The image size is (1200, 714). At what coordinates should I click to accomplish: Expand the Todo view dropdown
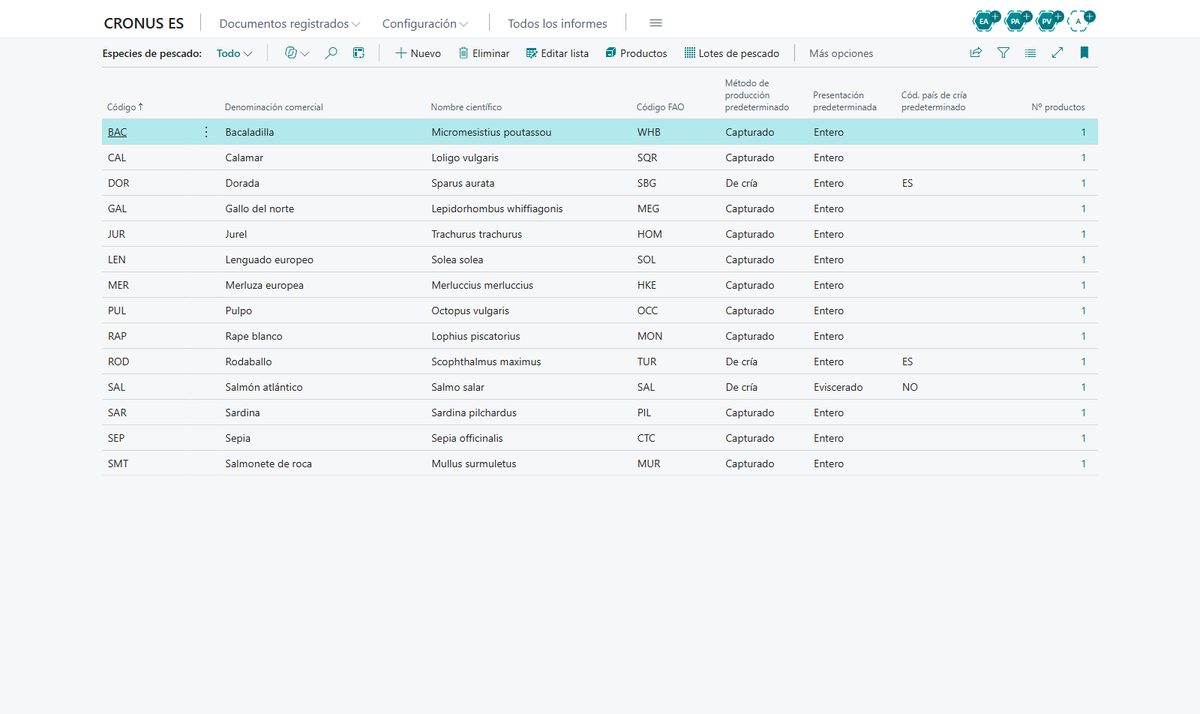[234, 53]
